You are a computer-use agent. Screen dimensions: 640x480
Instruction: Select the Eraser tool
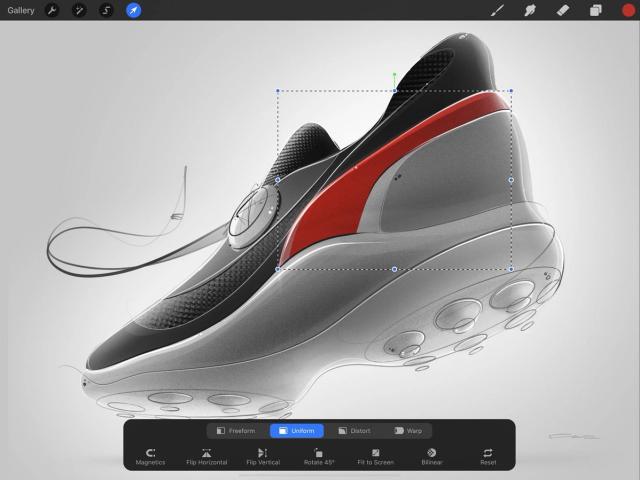tap(563, 10)
